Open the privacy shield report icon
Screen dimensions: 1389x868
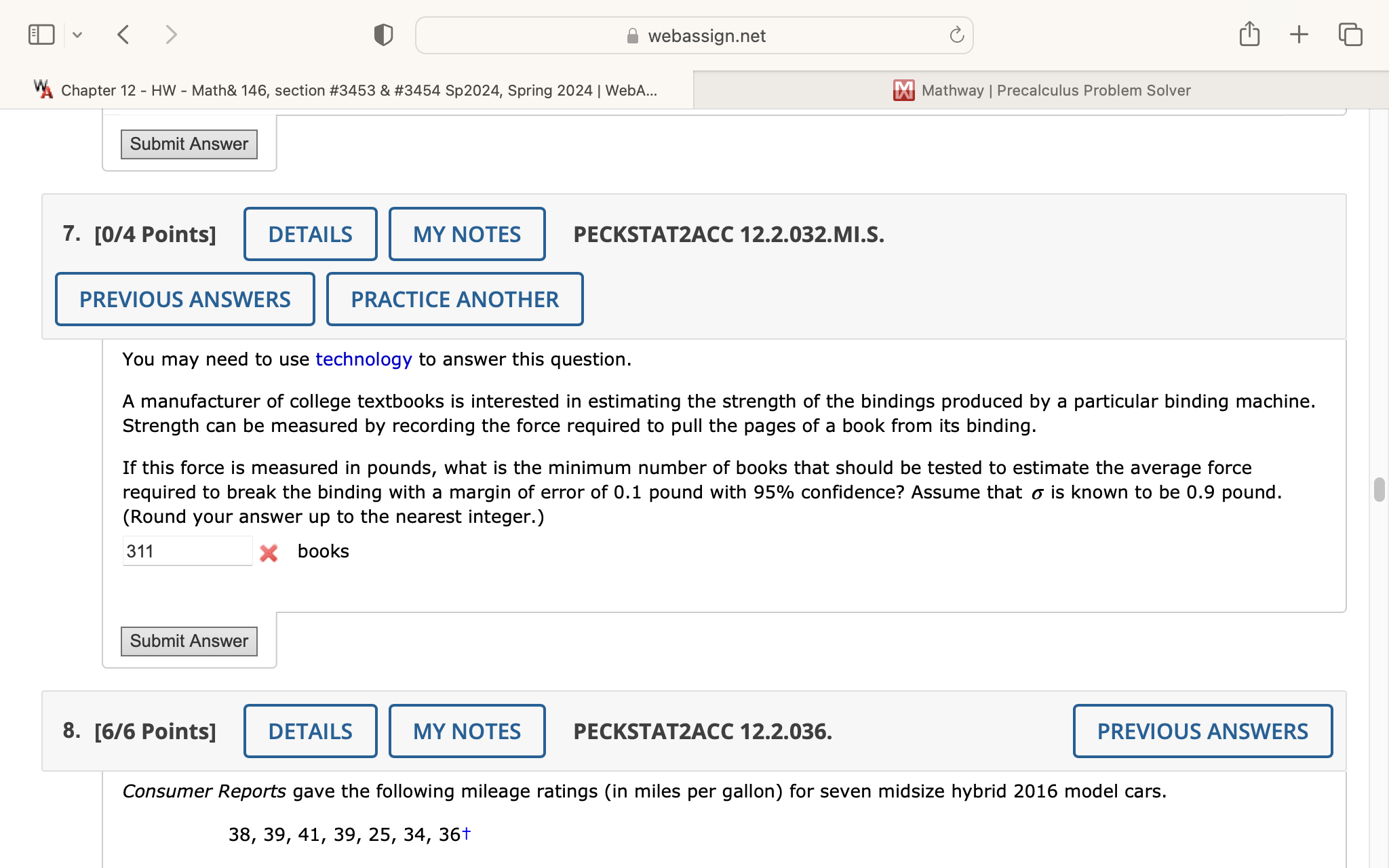[383, 35]
